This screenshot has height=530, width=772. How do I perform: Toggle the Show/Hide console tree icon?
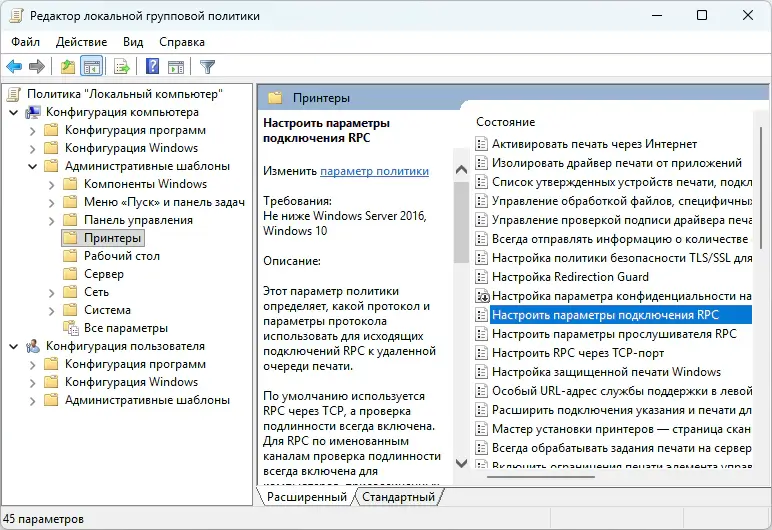92,66
